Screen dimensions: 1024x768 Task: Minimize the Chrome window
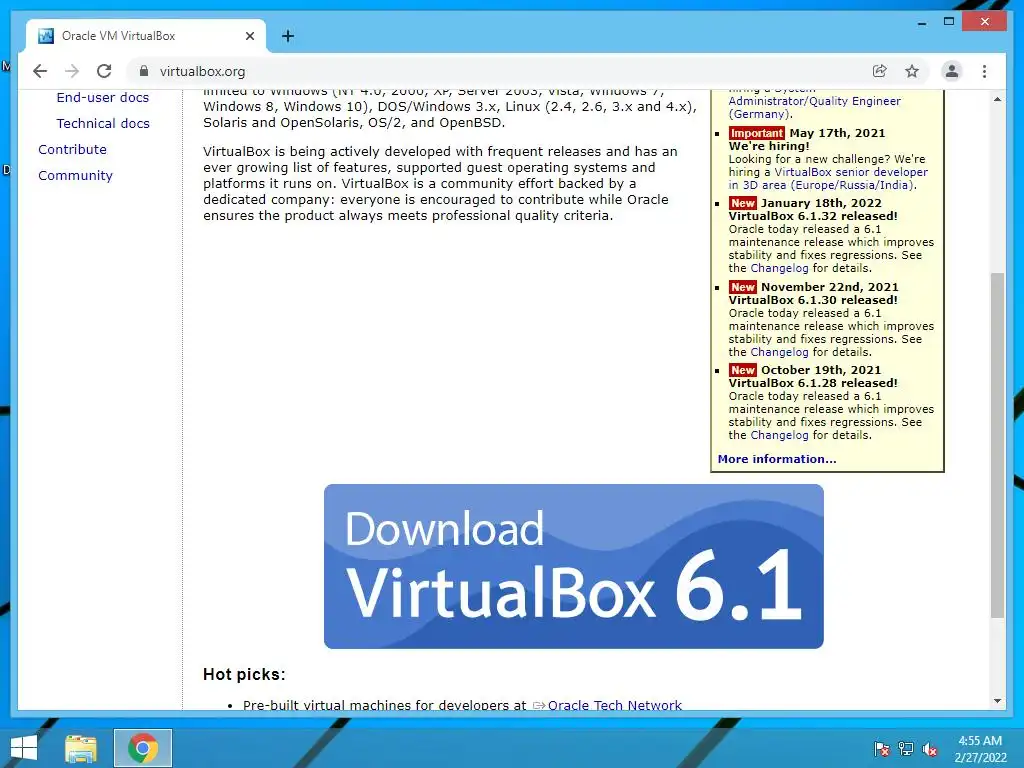(x=921, y=22)
